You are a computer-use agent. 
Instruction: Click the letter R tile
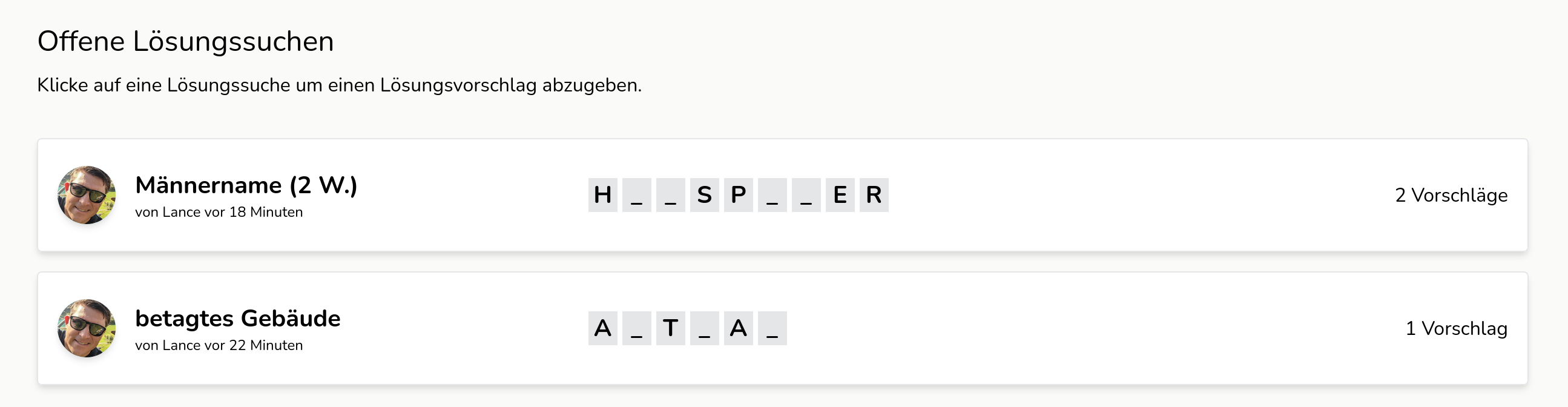(874, 195)
